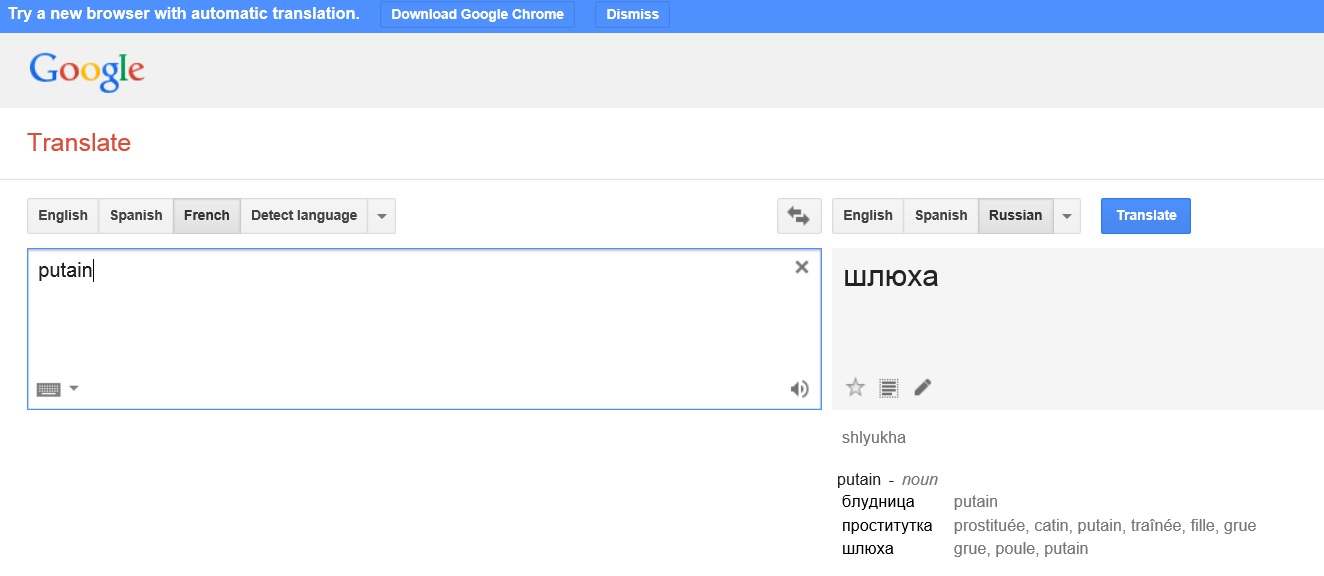This screenshot has width=1324, height=576.
Task: Select English as source language
Action: pyautogui.click(x=62, y=215)
